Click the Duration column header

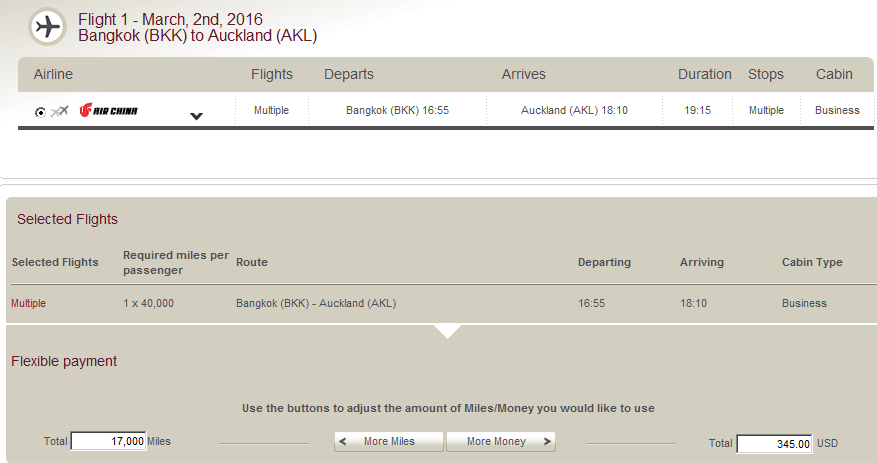point(704,74)
